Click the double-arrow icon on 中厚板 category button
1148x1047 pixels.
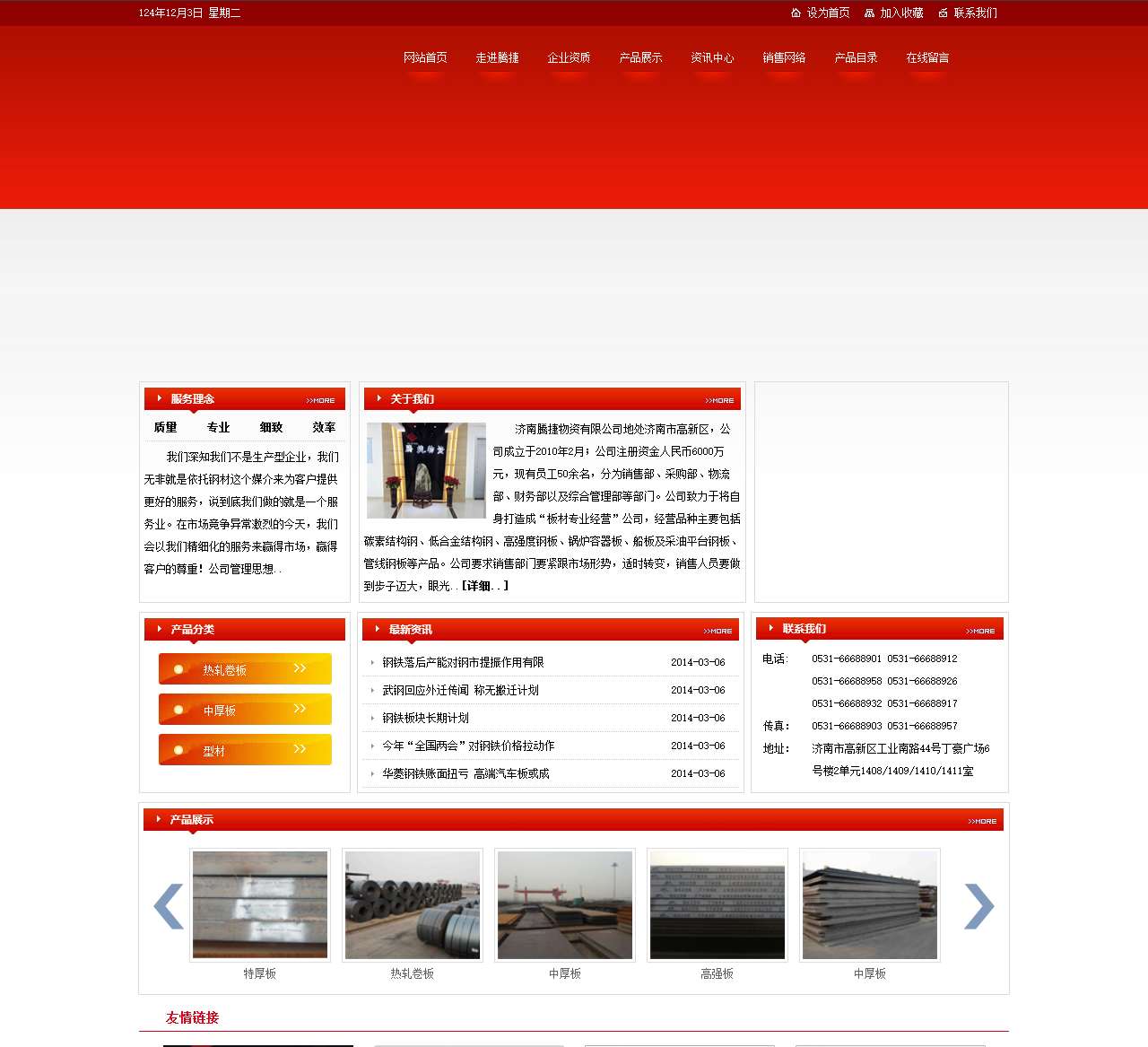tap(300, 709)
